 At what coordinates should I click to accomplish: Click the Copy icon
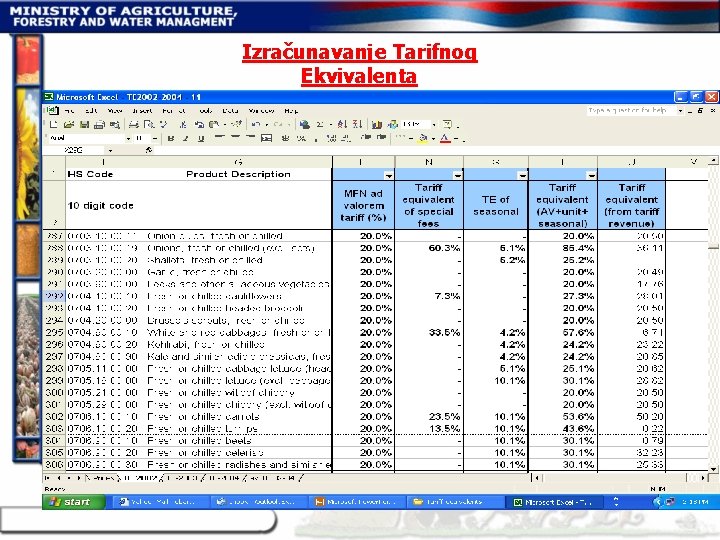(x=199, y=124)
